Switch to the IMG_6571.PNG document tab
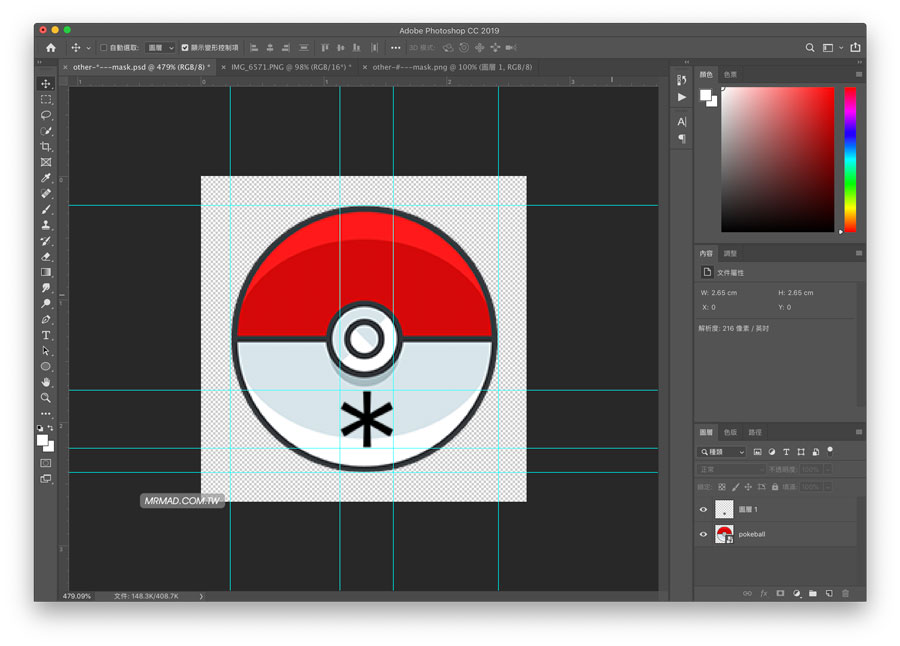This screenshot has height=646, width=900. click(290, 67)
